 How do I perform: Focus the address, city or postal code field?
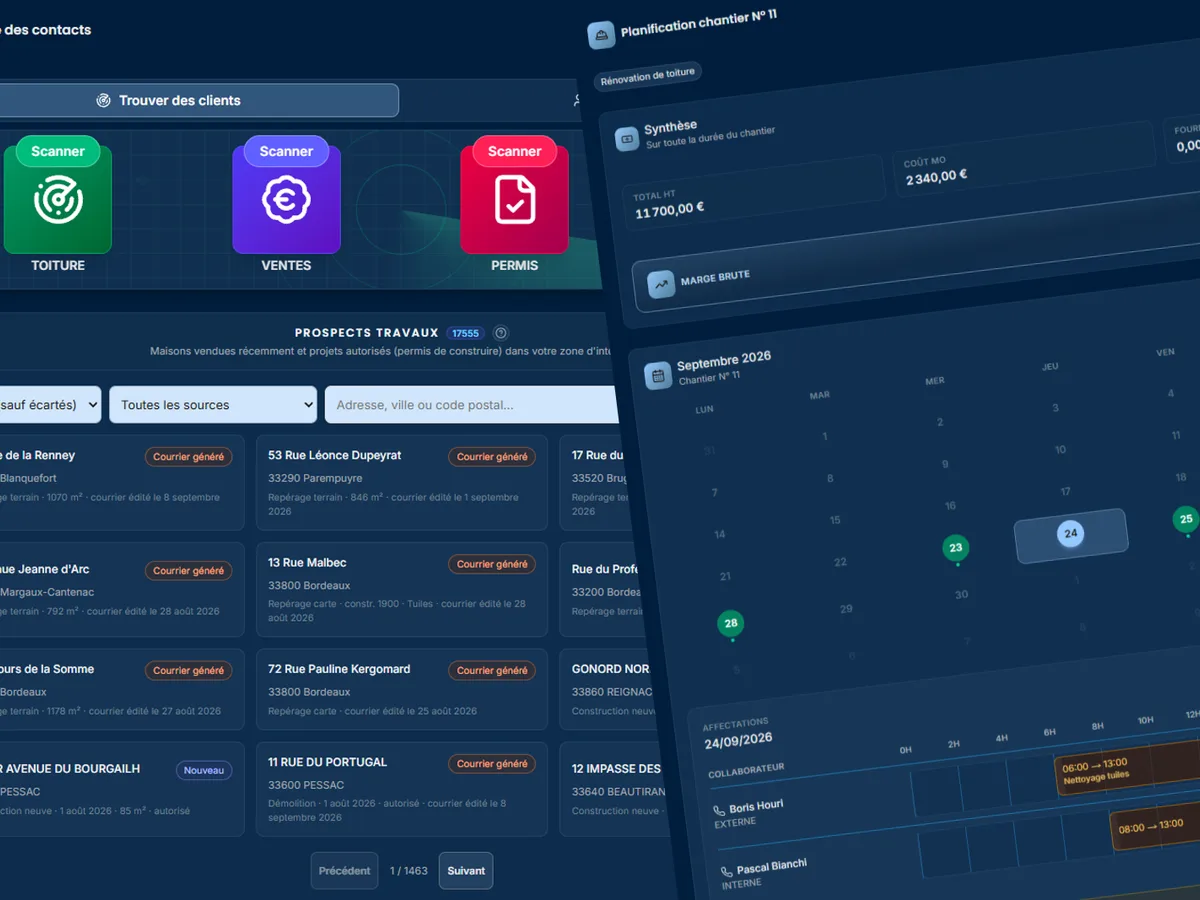[472, 405]
